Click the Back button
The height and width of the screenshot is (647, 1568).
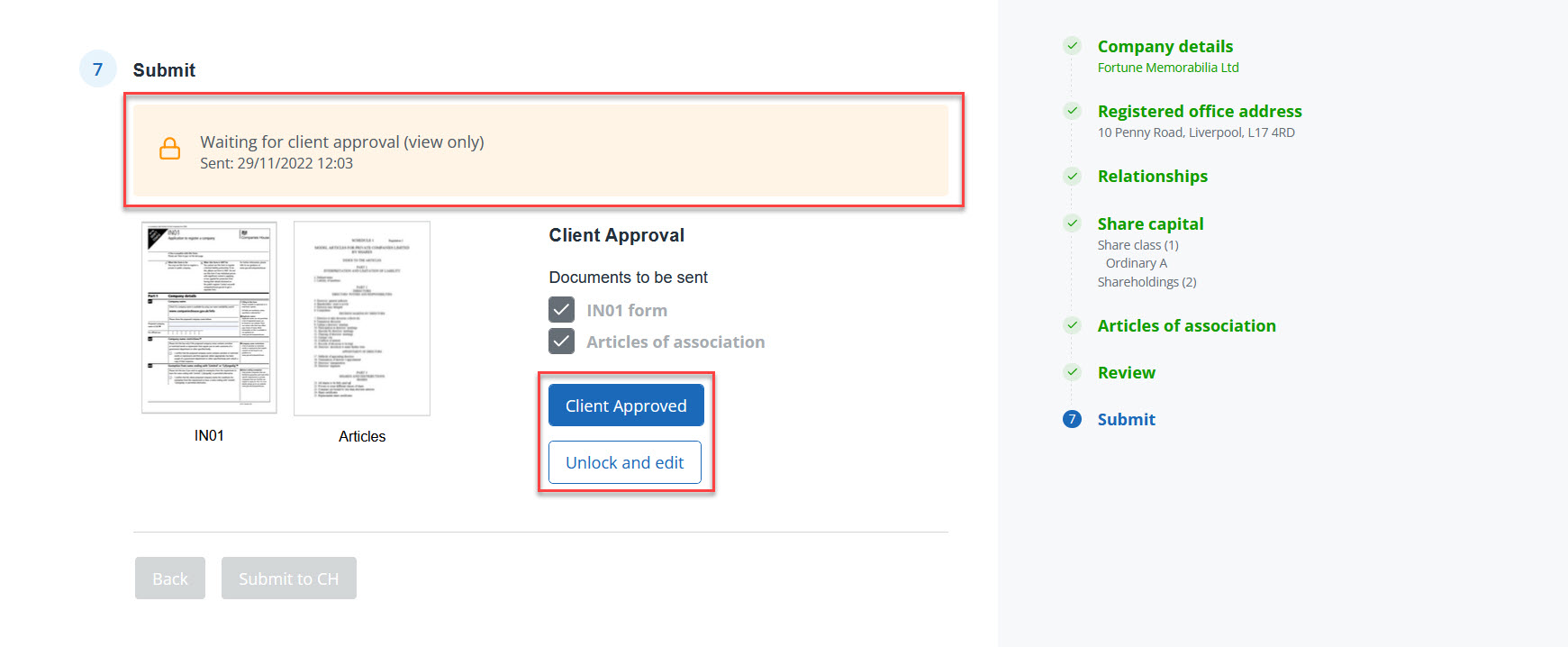point(170,579)
